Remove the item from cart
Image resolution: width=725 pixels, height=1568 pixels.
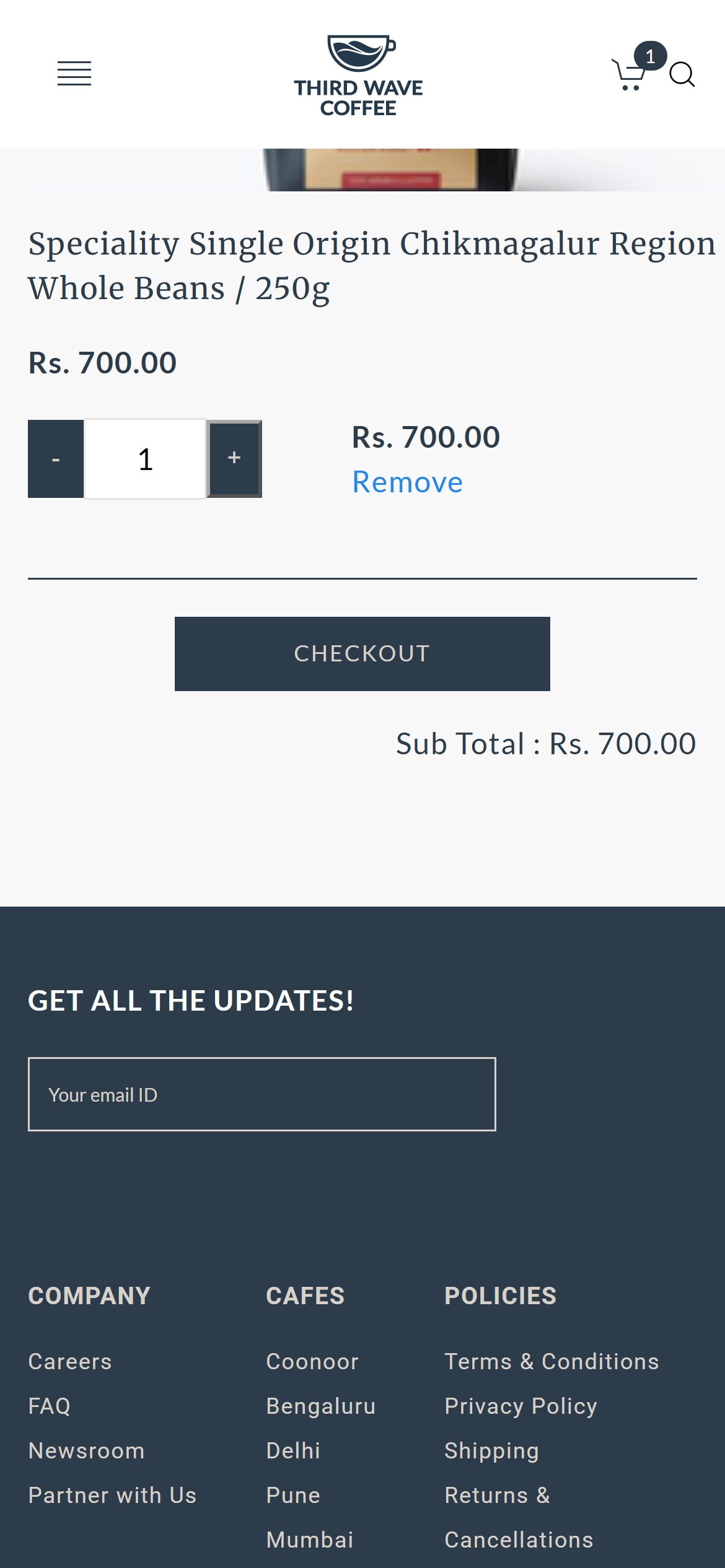tap(407, 482)
